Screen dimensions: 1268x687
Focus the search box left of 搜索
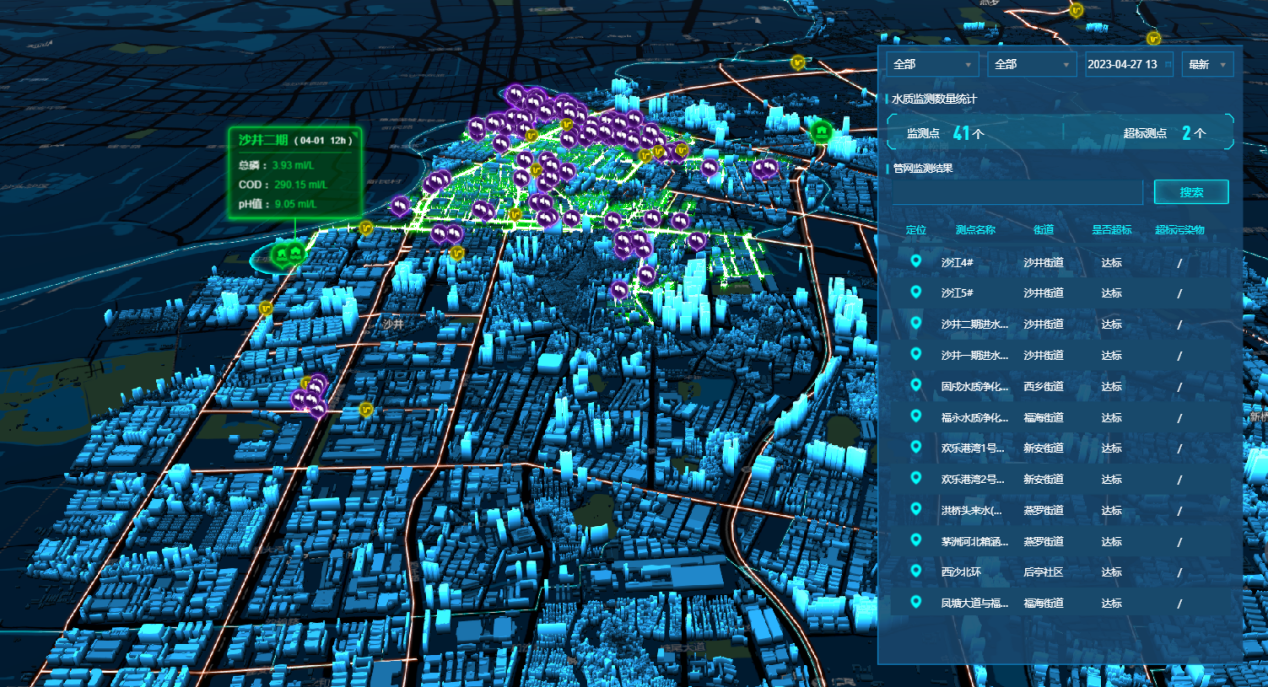click(x=1016, y=192)
